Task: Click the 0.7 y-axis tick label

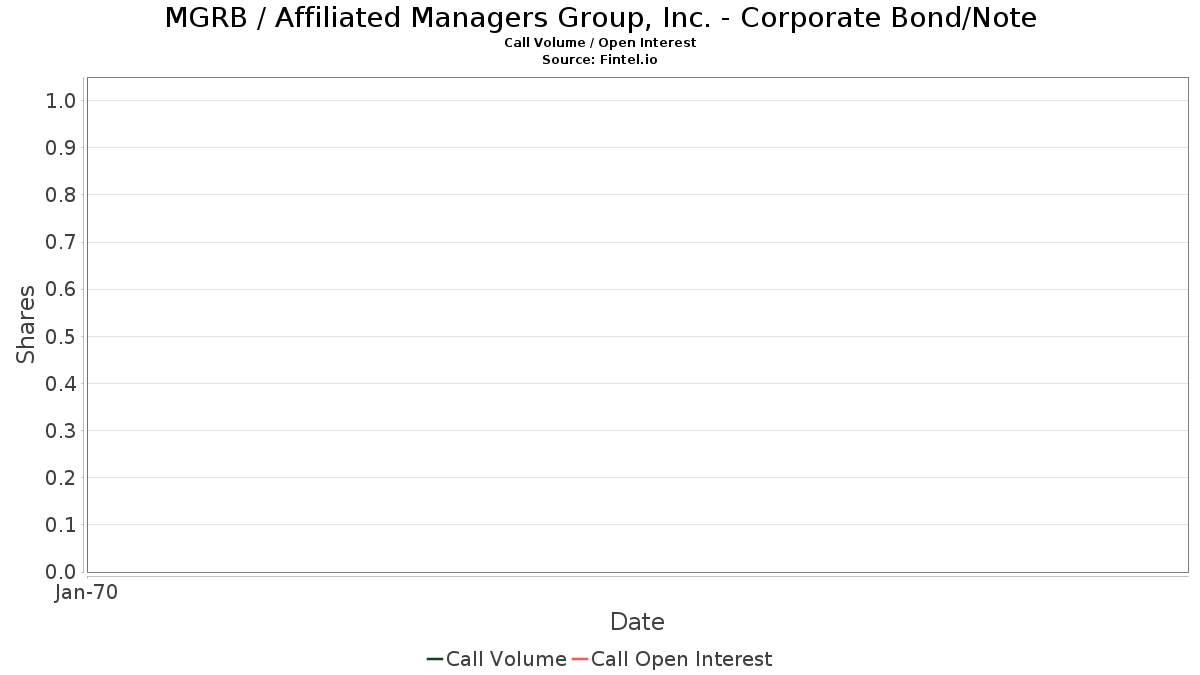Action: 61,242
